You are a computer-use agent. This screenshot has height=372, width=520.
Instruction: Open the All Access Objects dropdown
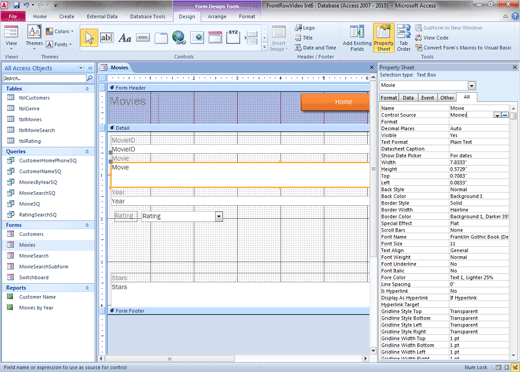click(81, 68)
